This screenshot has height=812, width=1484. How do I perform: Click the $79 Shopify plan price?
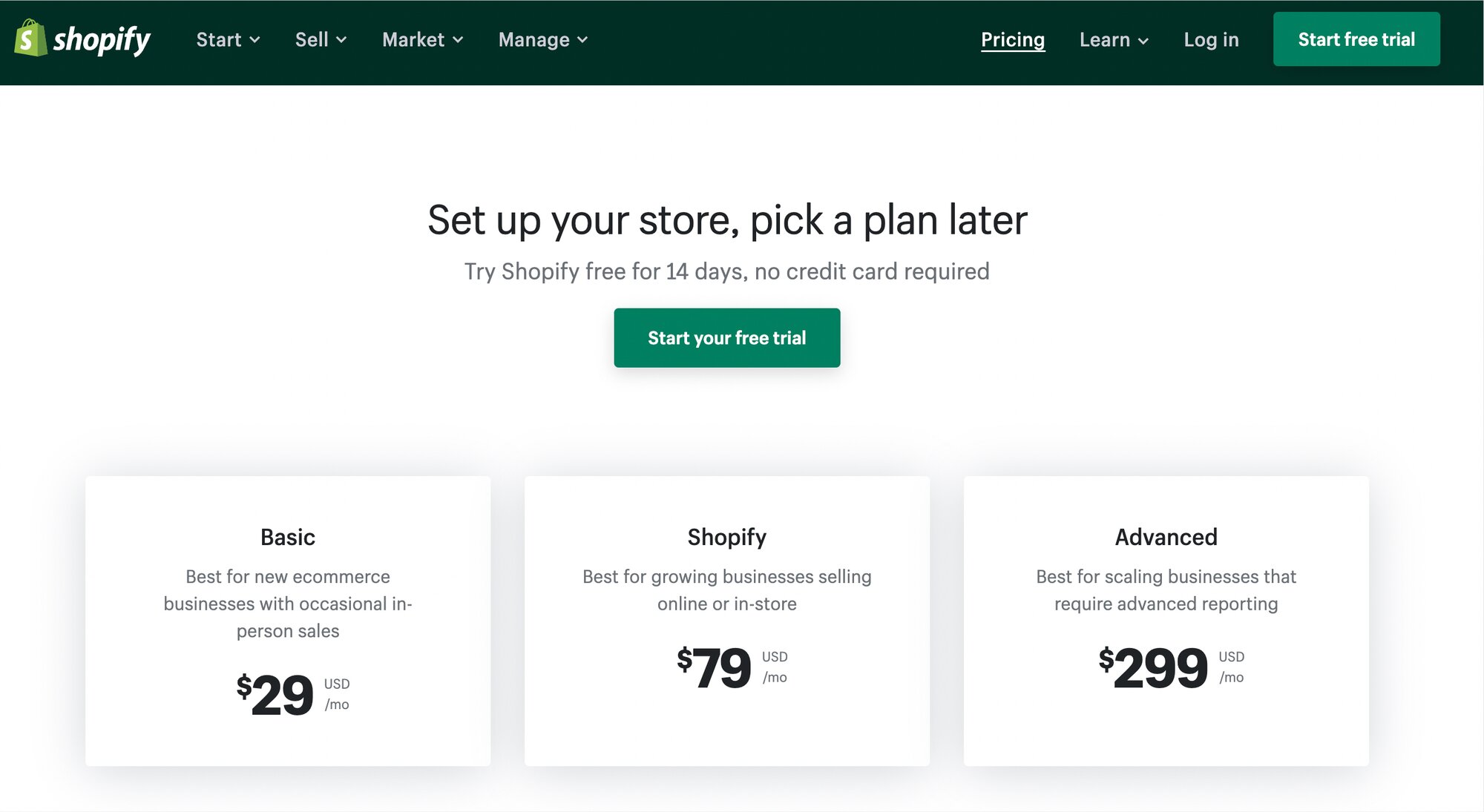[x=715, y=667]
